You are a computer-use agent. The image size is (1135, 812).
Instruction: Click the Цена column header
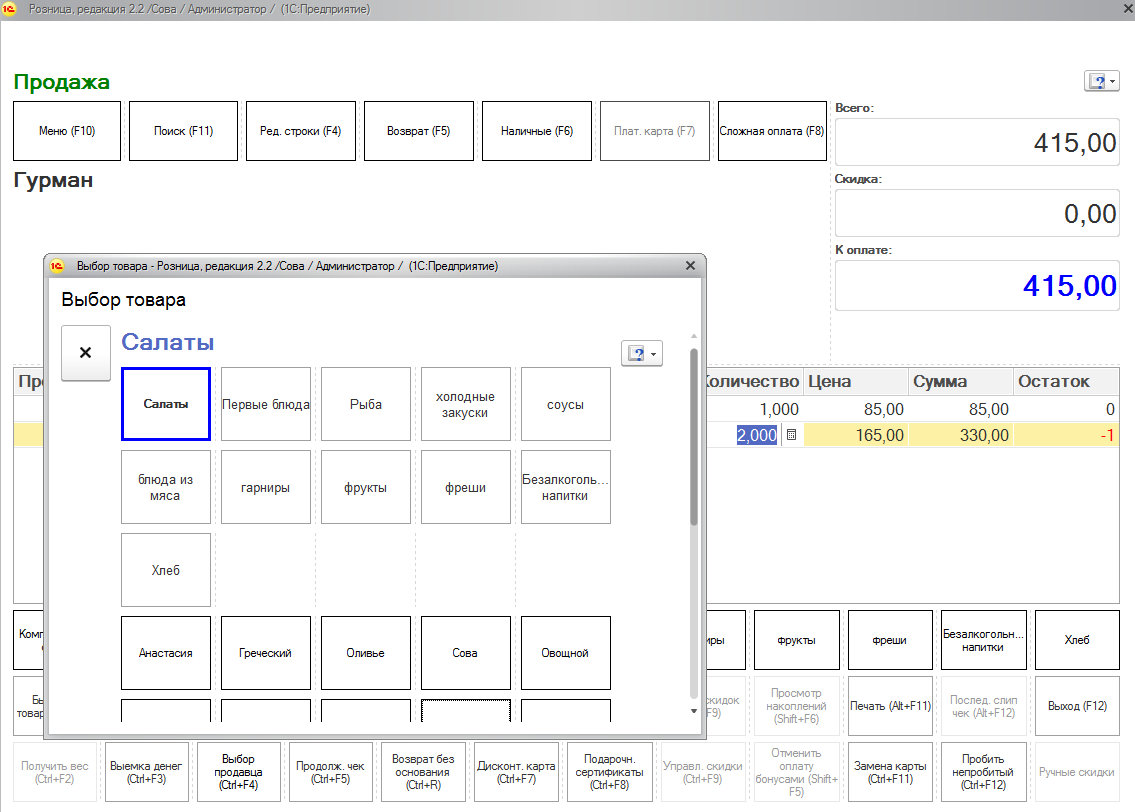click(x=856, y=381)
